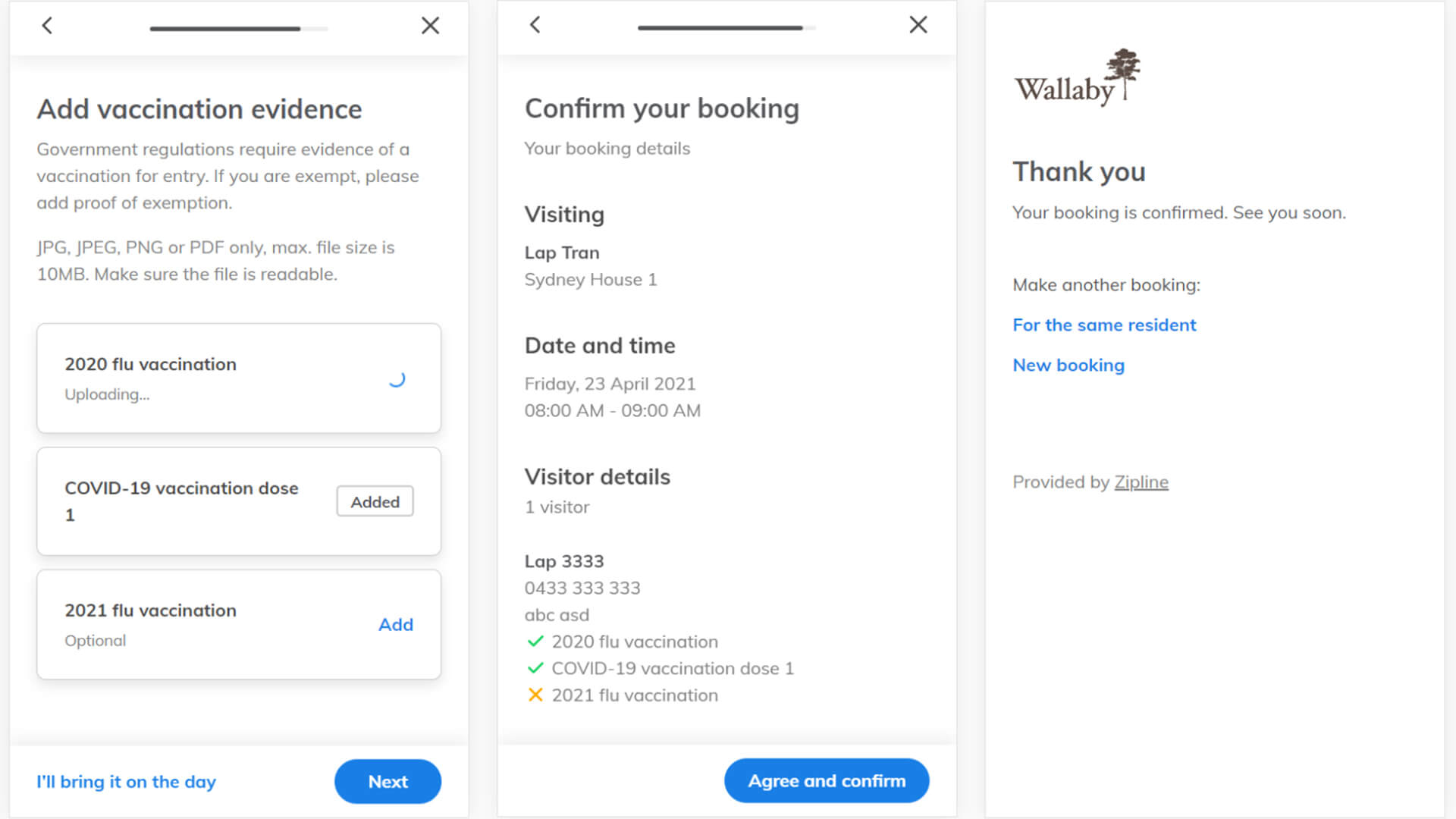Open the Zipline provider link
The image size is (1456, 819).
pos(1141,482)
